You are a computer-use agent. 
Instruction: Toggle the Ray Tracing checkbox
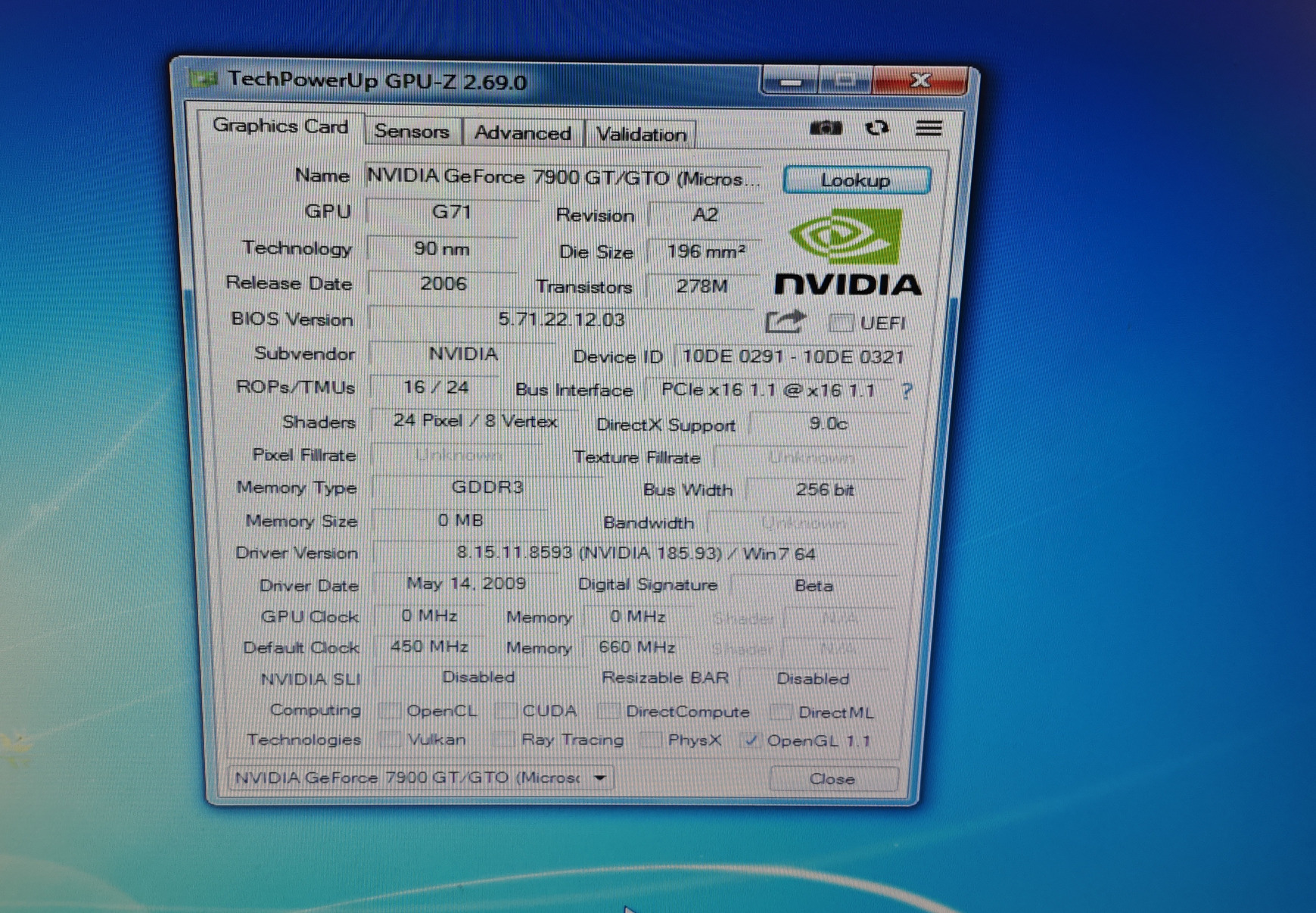tap(503, 740)
